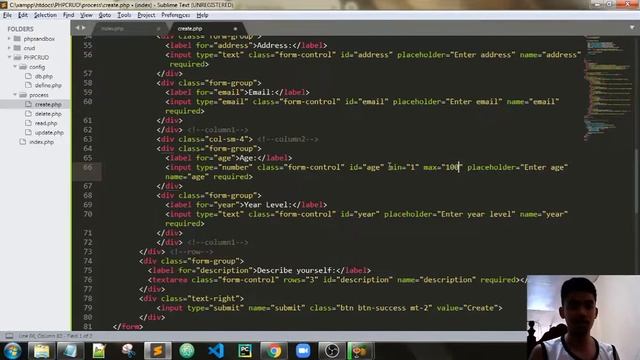The height and width of the screenshot is (360, 640).
Task: Expand the phpsandbox folder arrow
Action: click(x=9, y=39)
